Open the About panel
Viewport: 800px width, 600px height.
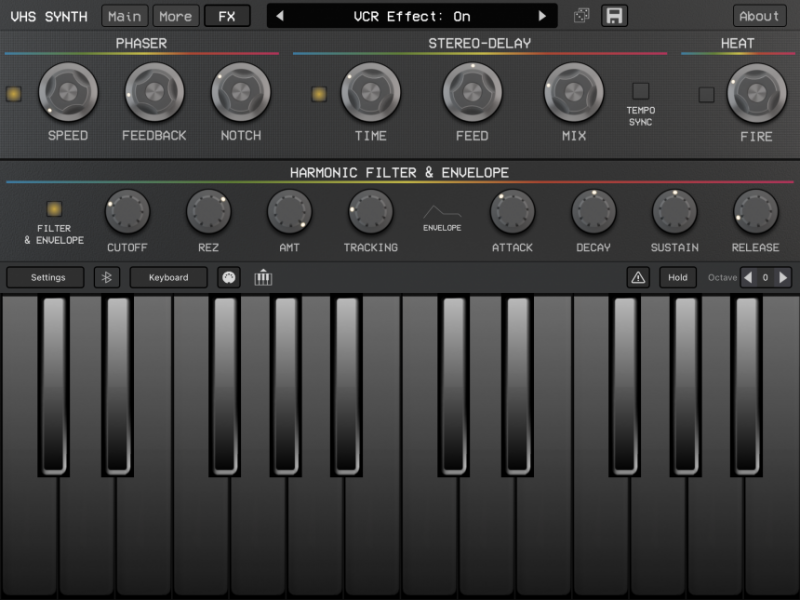(x=758, y=15)
